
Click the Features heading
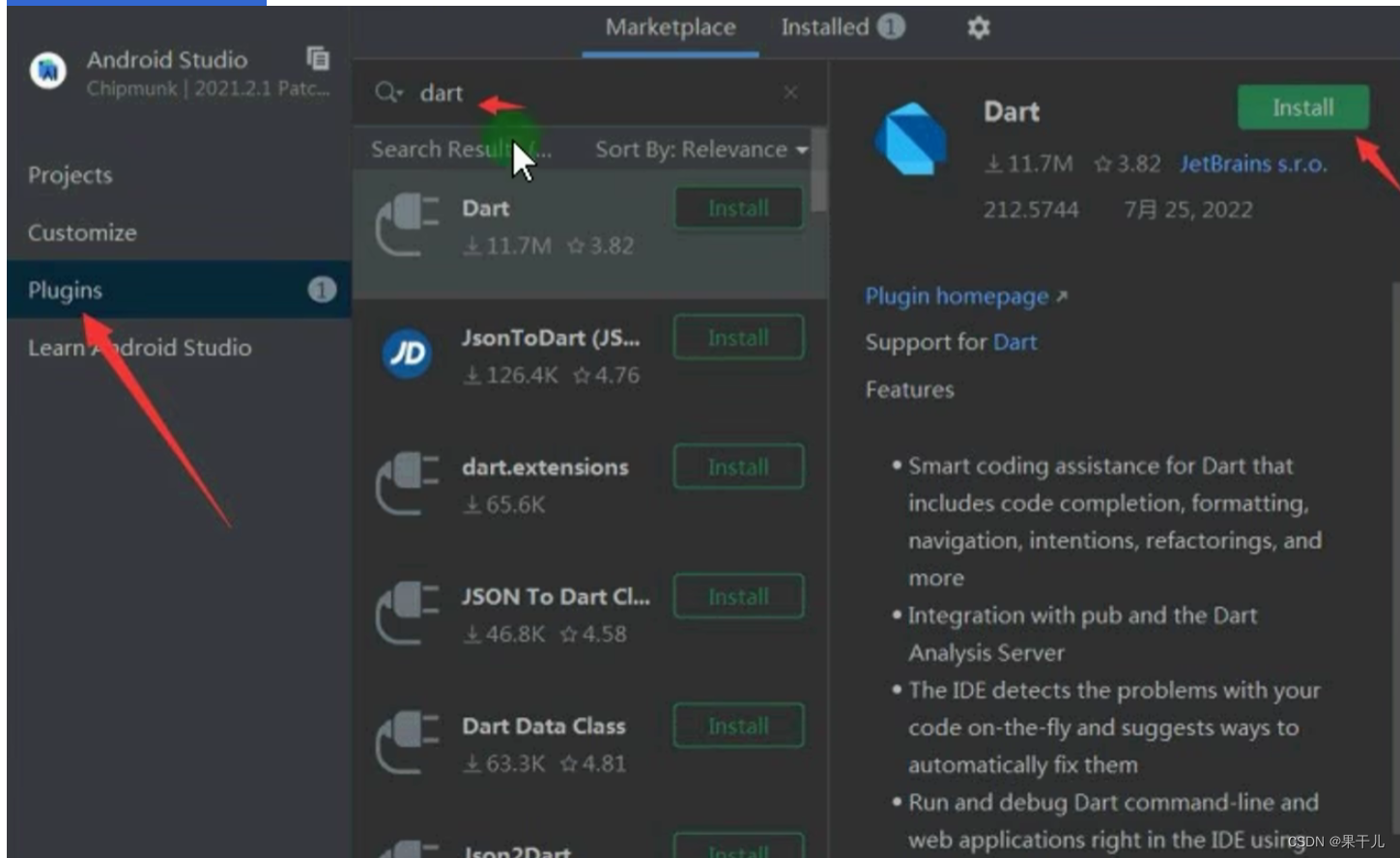909,389
